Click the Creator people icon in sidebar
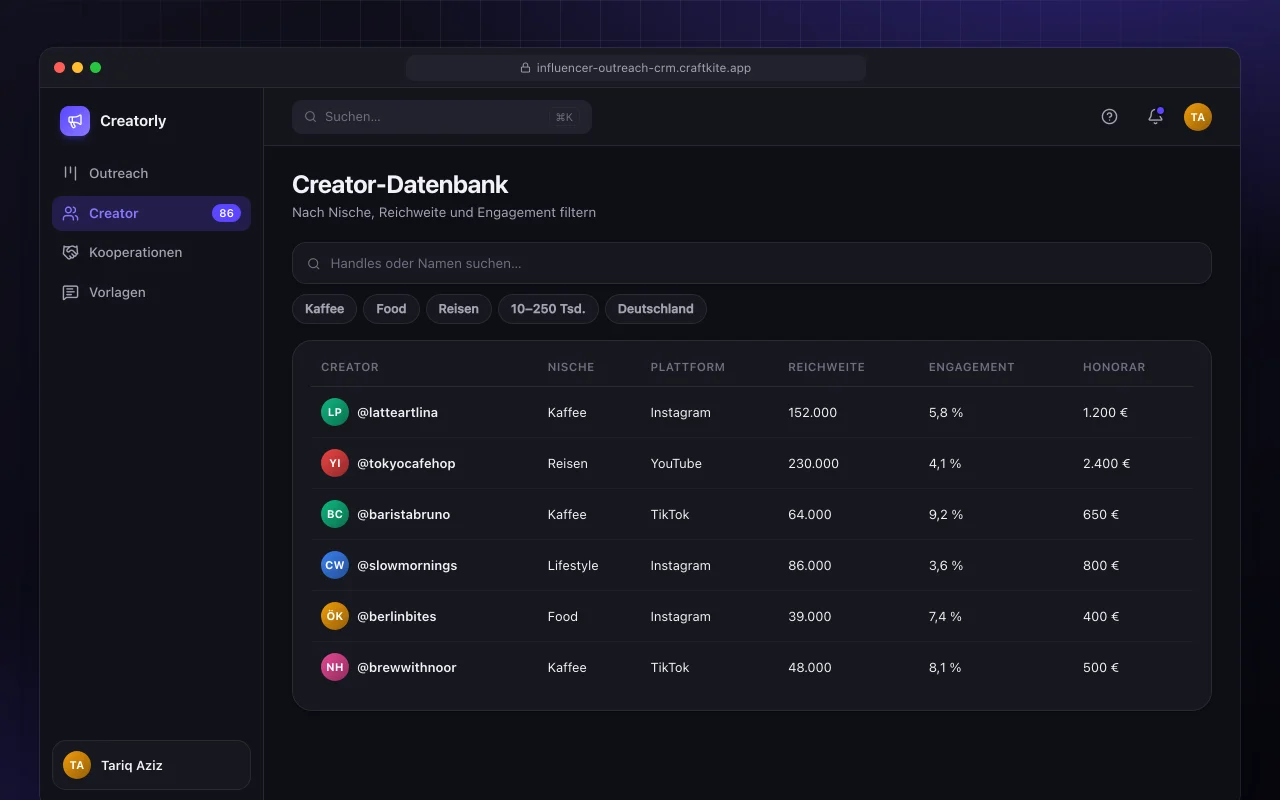1280x800 pixels. click(70, 213)
